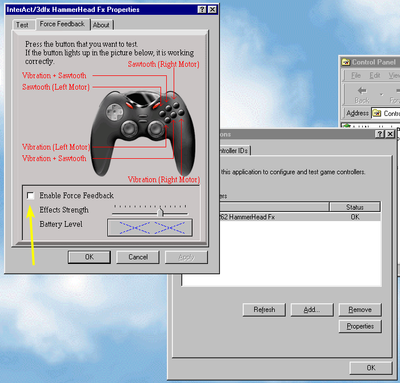Click the Control Panel title bar icon
This screenshot has width=400, height=383.
(346, 62)
